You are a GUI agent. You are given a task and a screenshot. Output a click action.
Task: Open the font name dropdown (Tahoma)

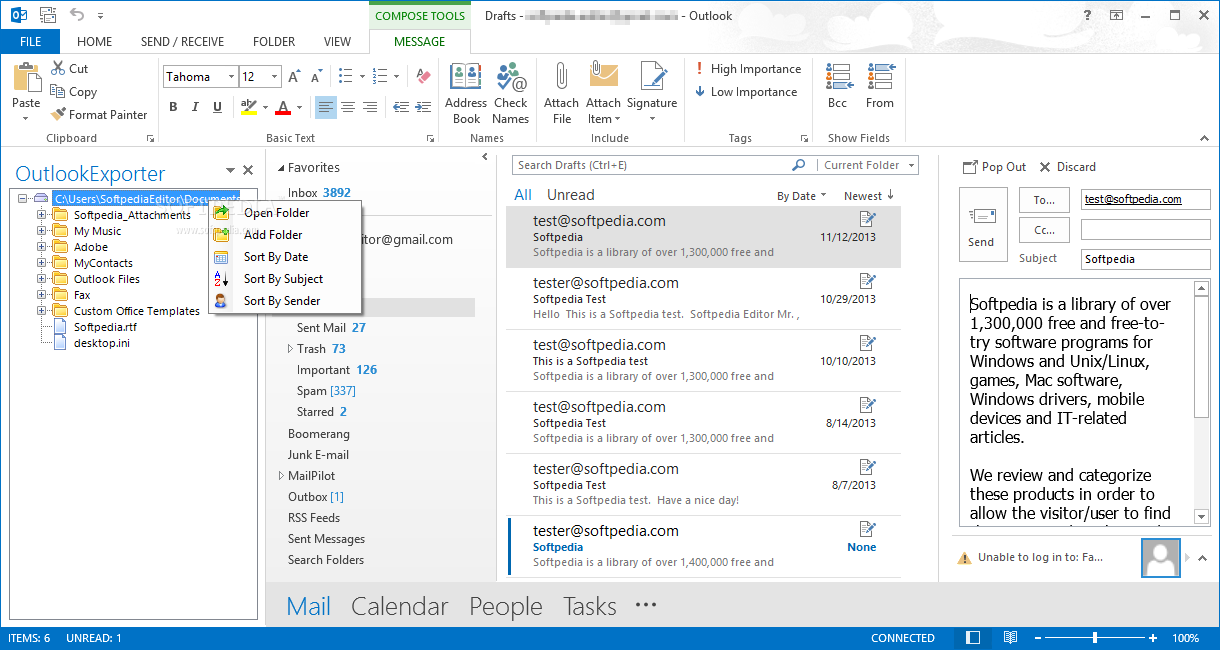tap(231, 77)
